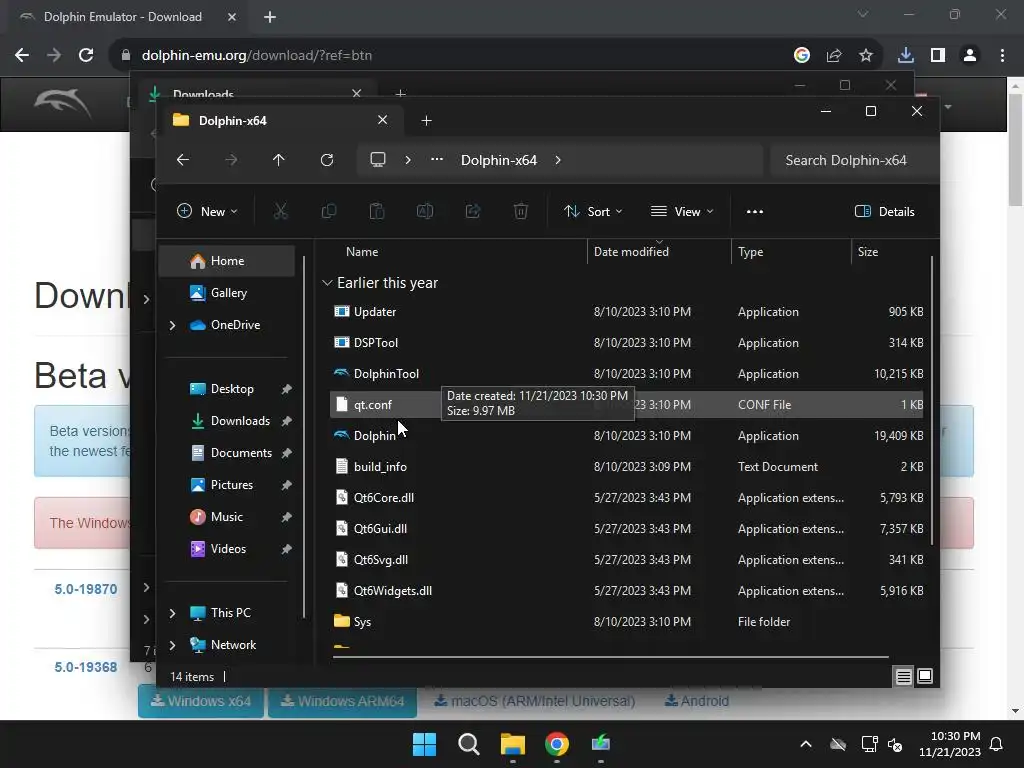Collapse the Earlier this year group

tap(327, 283)
